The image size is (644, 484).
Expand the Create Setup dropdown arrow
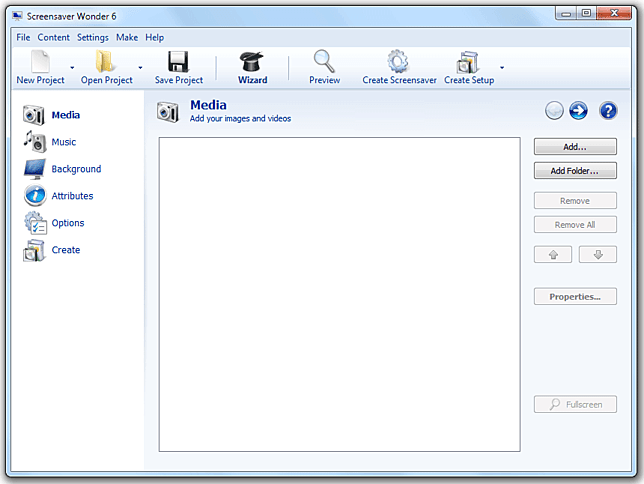(502, 67)
